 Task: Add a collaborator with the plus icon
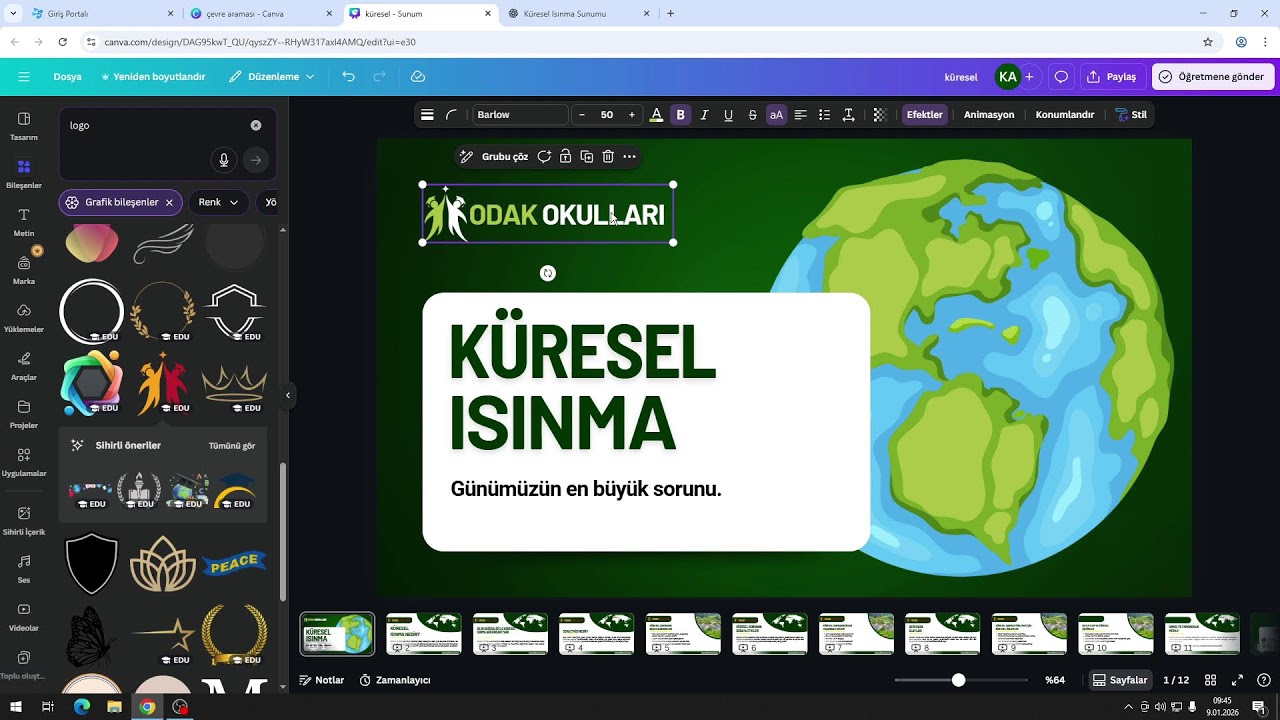tap(1029, 76)
